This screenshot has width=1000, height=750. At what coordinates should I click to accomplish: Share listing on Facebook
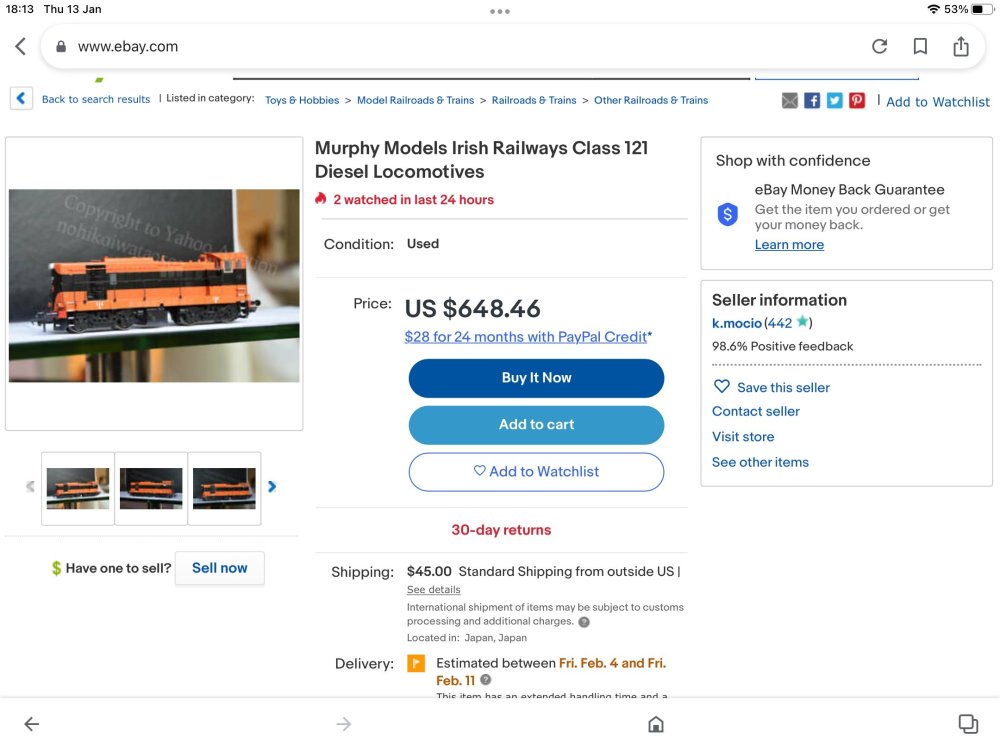812,100
